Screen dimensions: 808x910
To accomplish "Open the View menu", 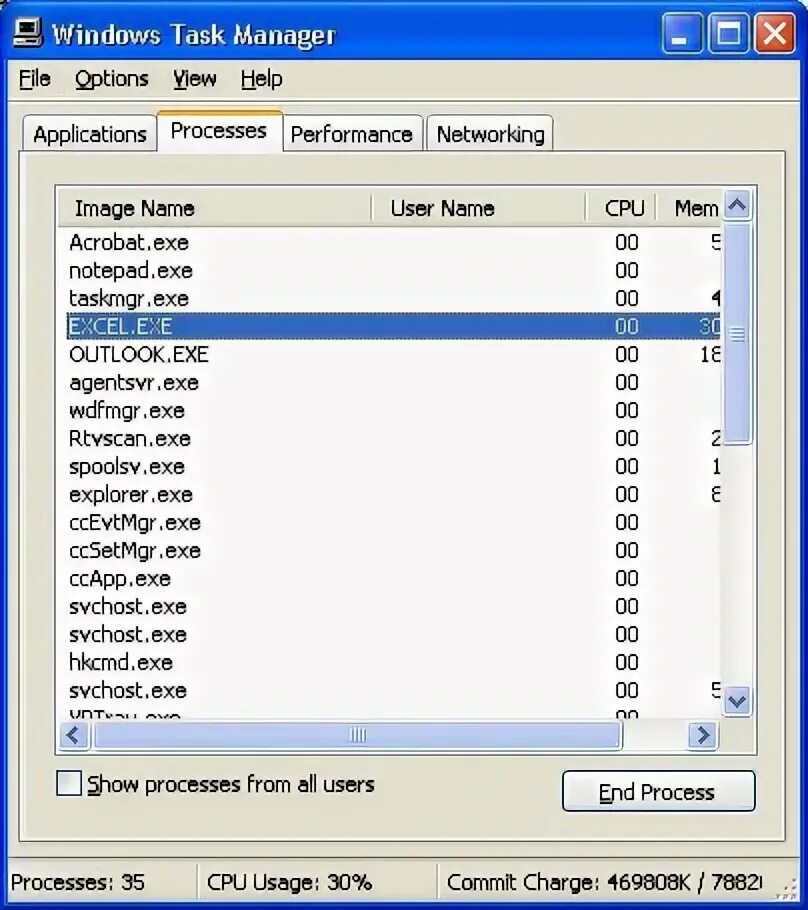I will 194,79.
